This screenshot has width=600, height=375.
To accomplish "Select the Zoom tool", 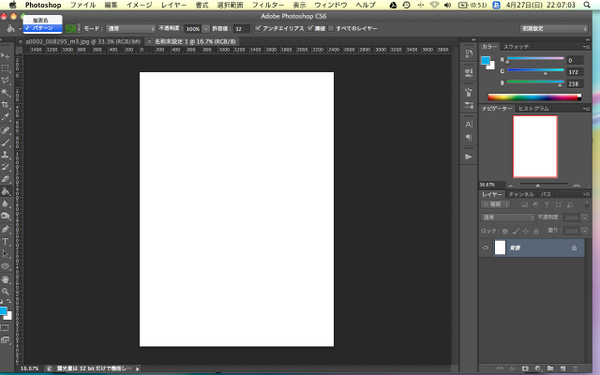I will click(x=5, y=292).
